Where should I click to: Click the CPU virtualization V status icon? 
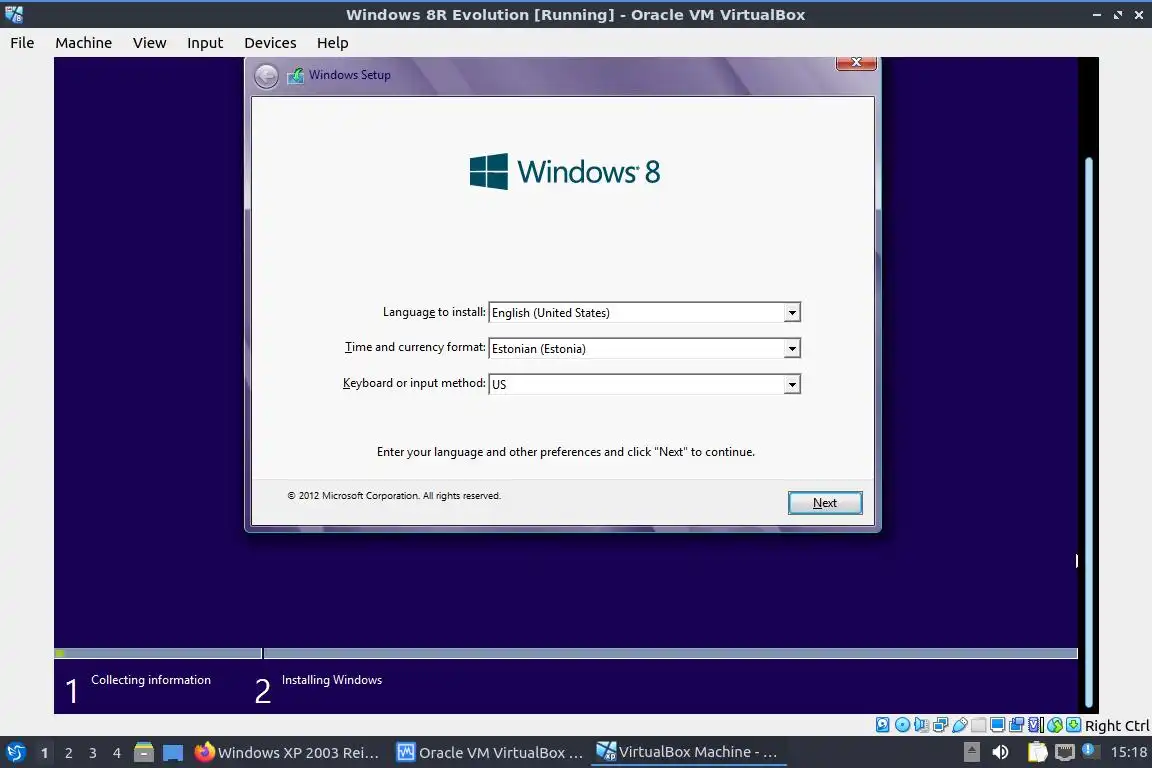(x=1036, y=725)
